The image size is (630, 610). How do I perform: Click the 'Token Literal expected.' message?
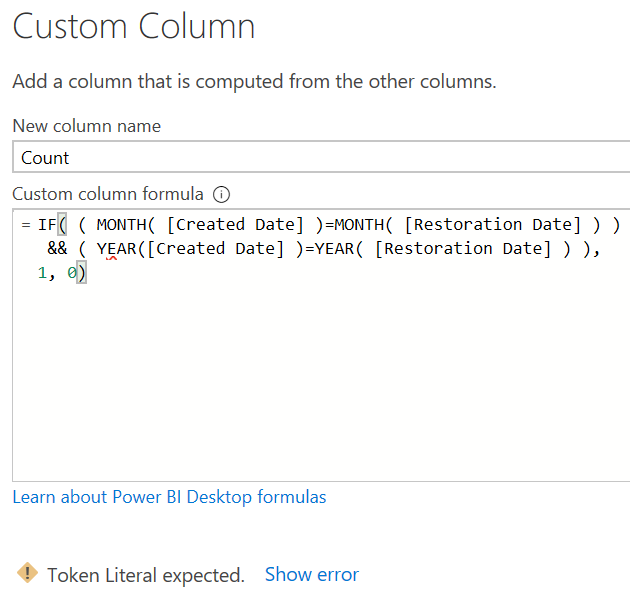click(146, 575)
